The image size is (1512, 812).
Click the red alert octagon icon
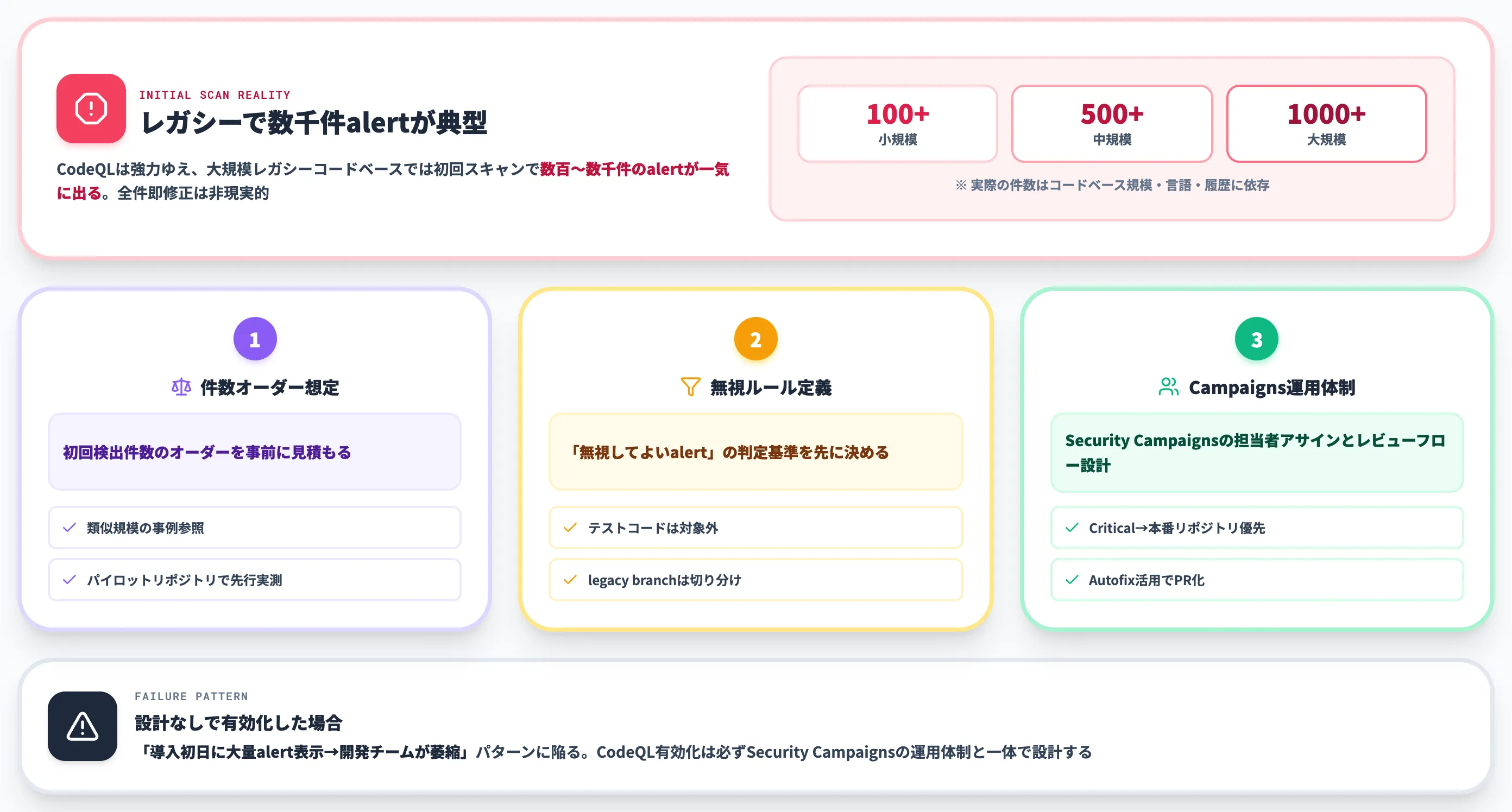[91, 109]
